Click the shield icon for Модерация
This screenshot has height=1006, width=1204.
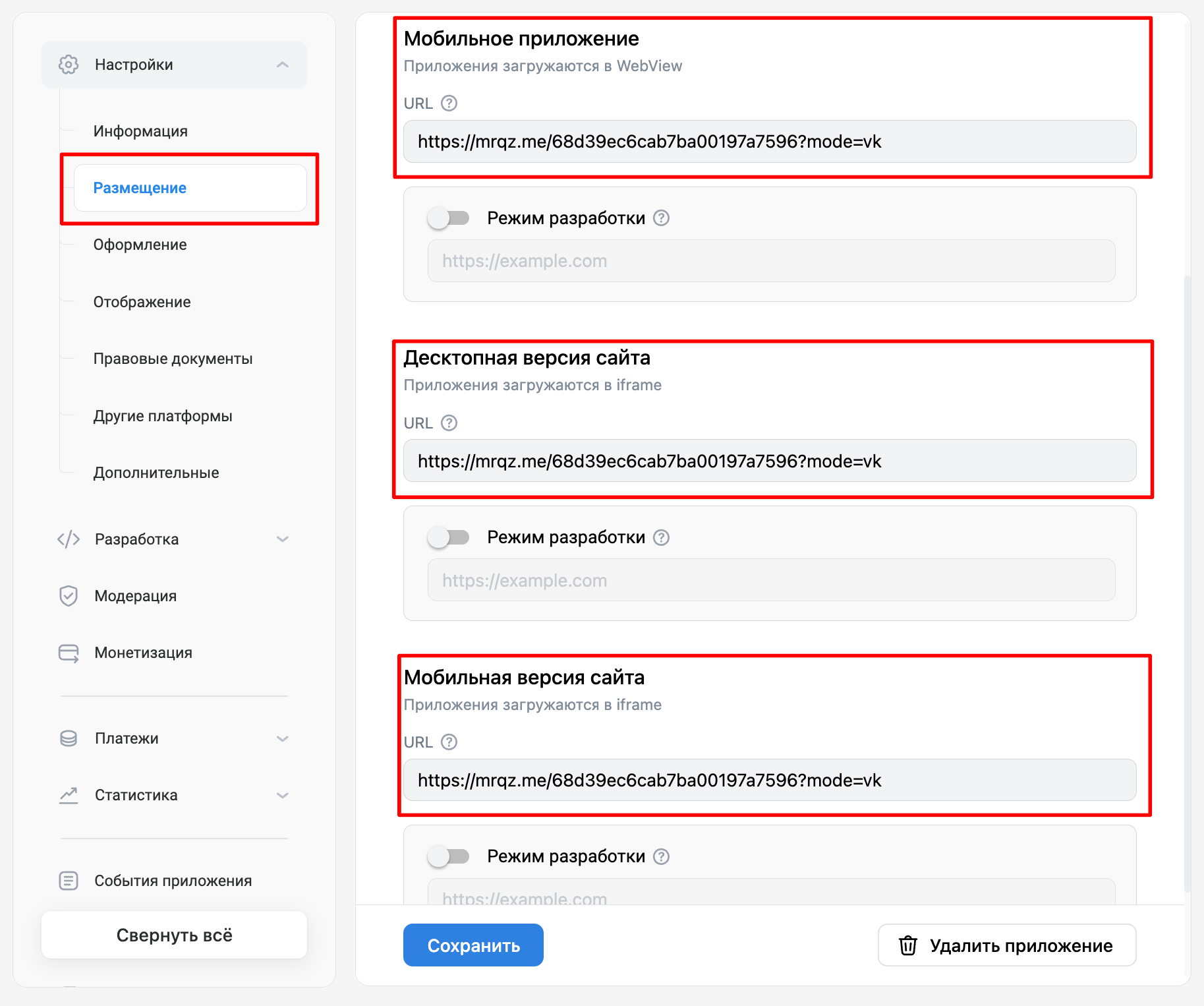click(x=69, y=596)
